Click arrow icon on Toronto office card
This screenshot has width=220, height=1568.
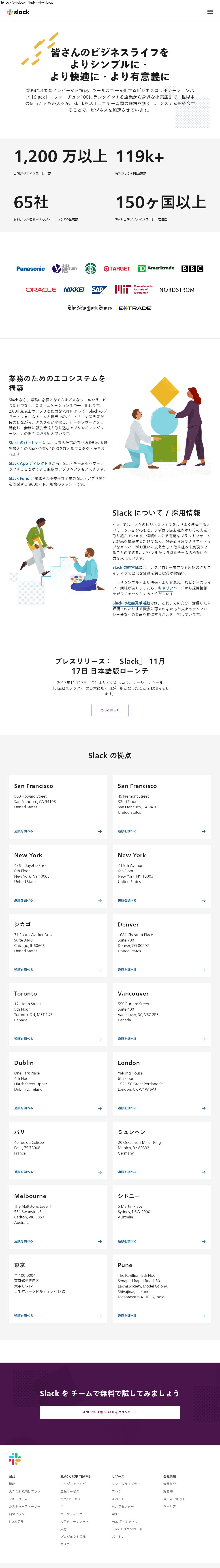[x=100, y=1039]
